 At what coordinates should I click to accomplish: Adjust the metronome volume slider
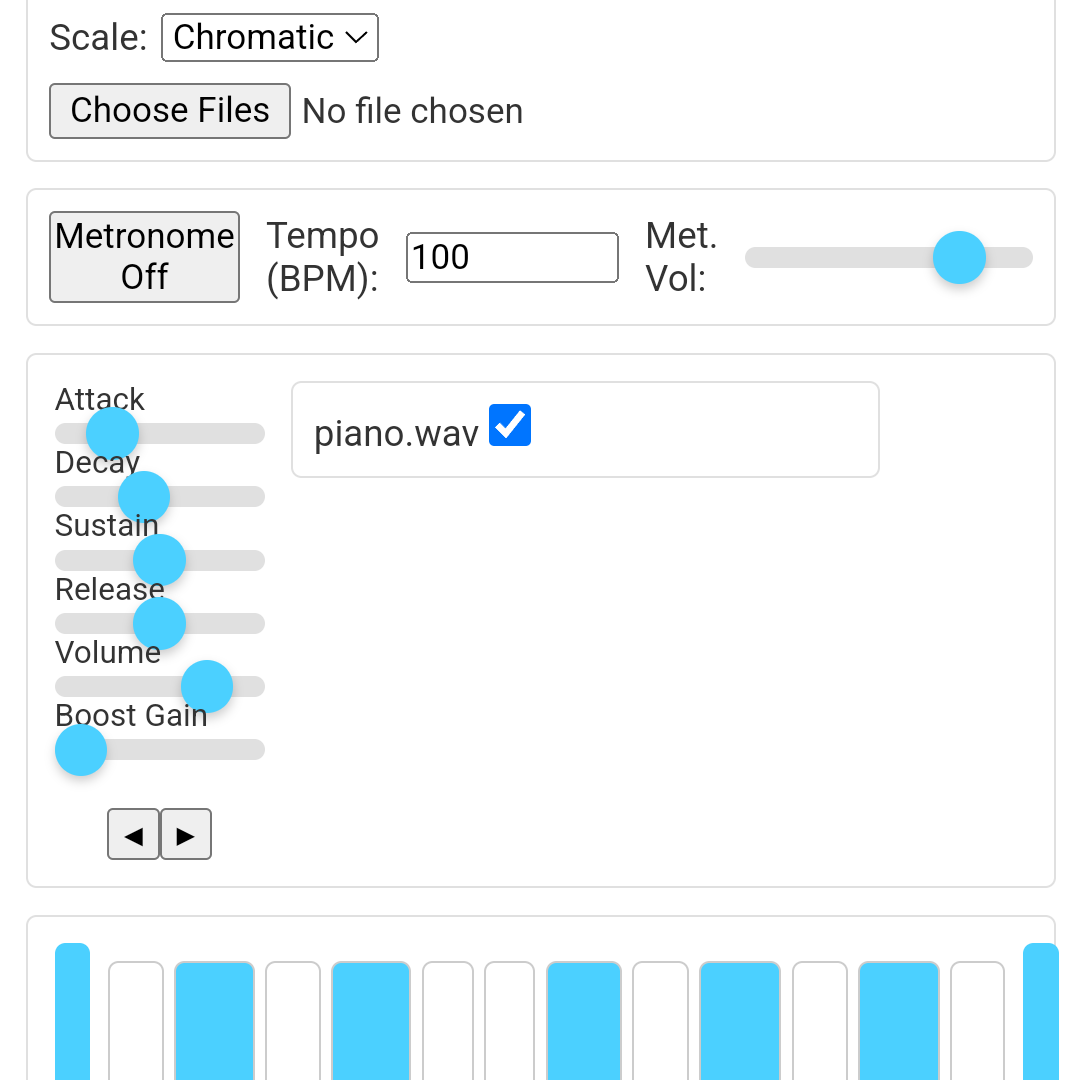click(959, 258)
